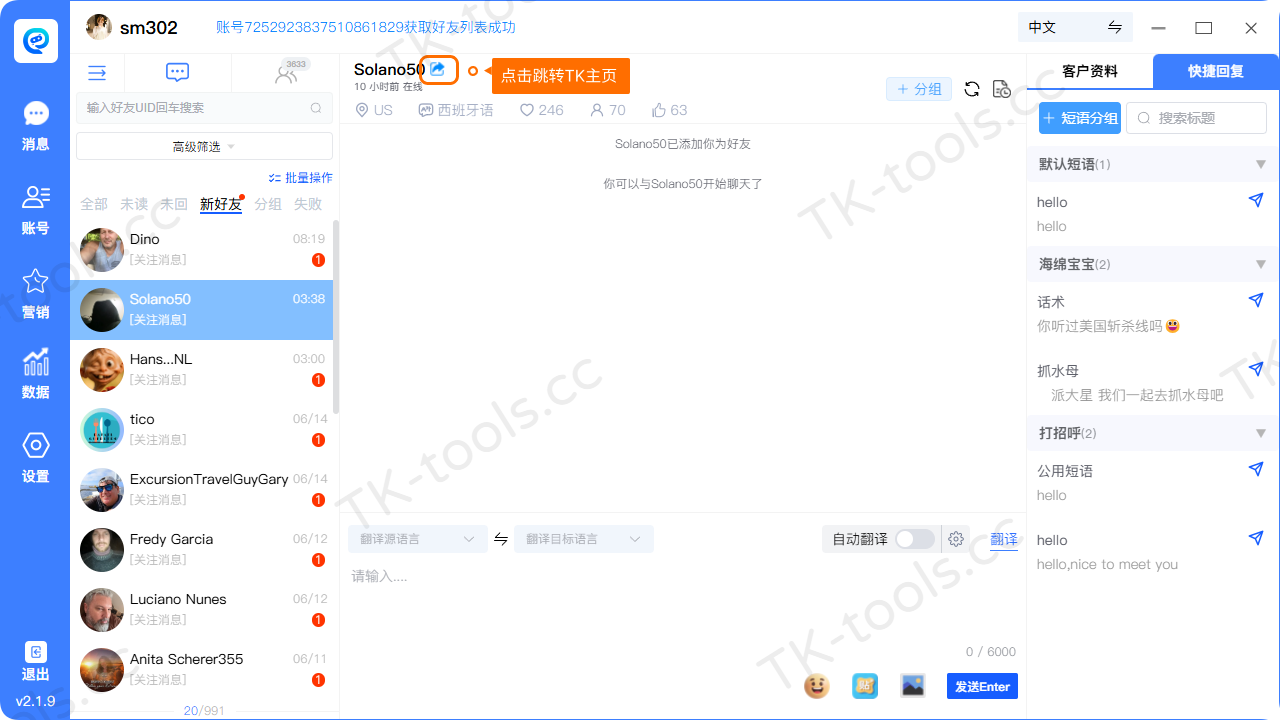Open the emoji picker
This screenshot has height=720, width=1280.
(x=817, y=686)
